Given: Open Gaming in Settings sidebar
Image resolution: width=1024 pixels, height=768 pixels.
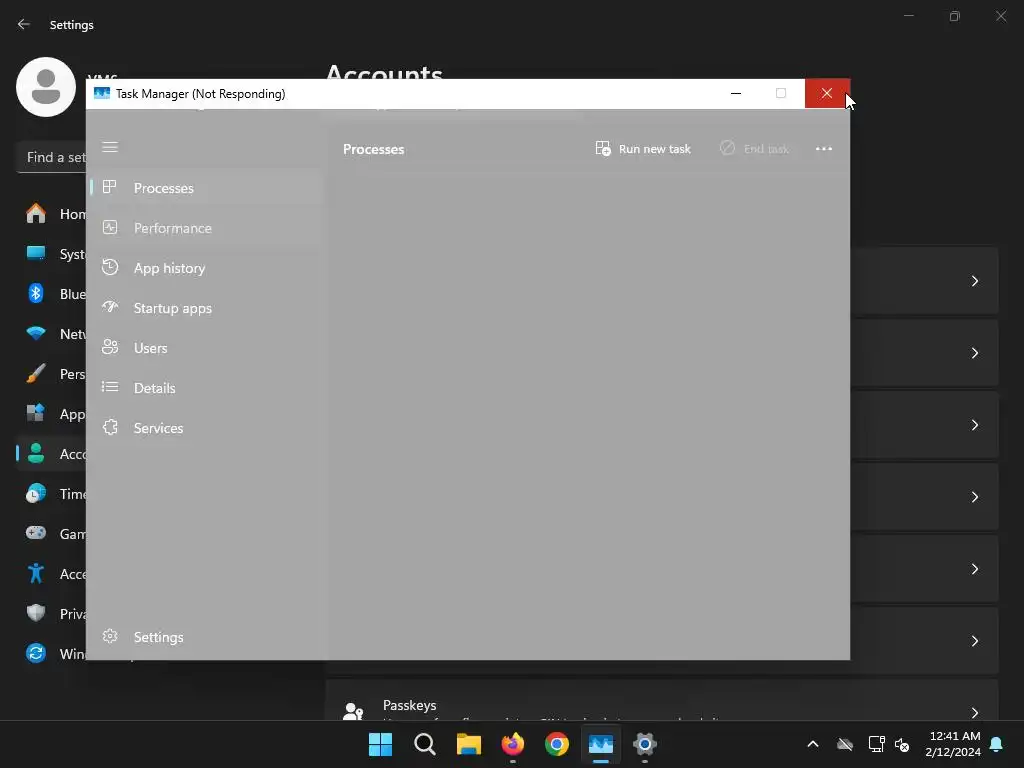Looking at the screenshot, I should pyautogui.click(x=52, y=534).
